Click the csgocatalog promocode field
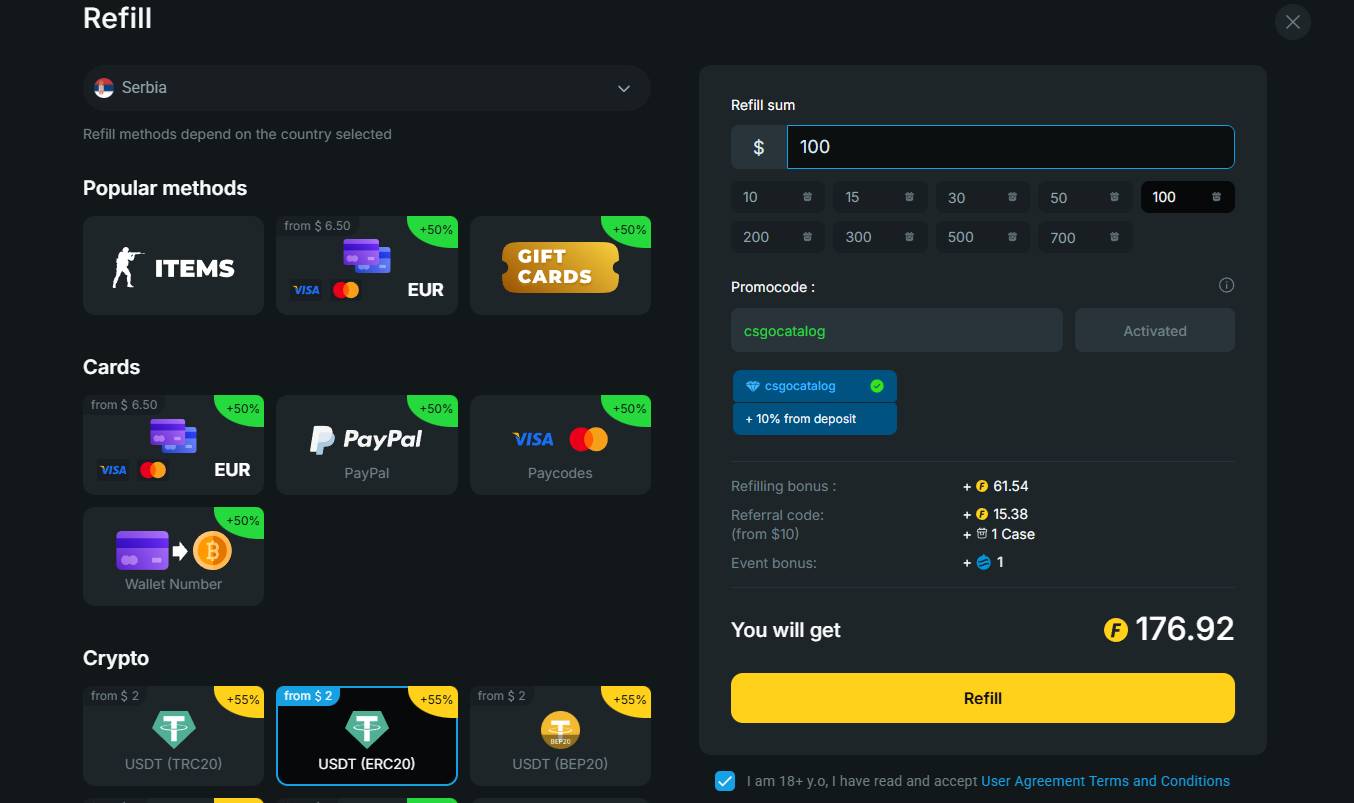Viewport: 1354px width, 803px height. coord(896,330)
